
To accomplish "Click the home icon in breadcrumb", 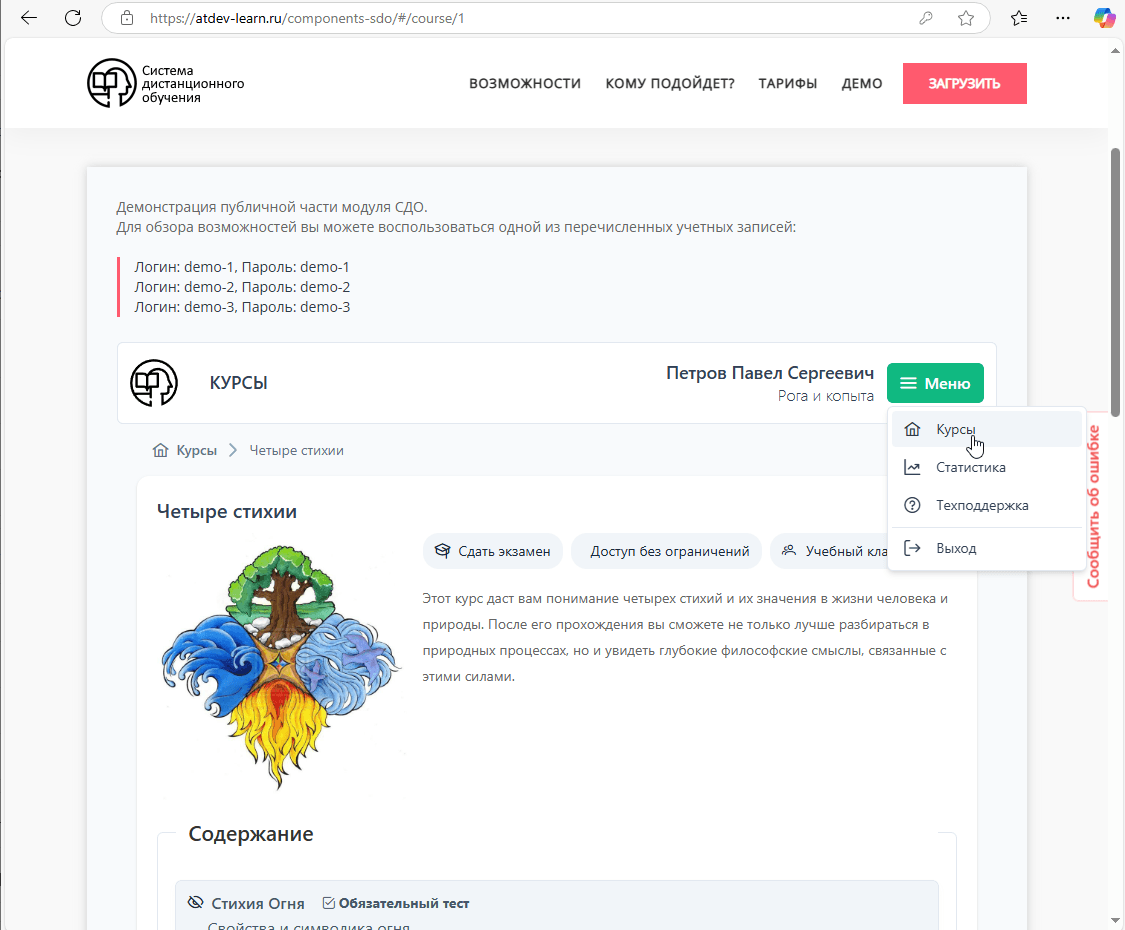I will 161,450.
